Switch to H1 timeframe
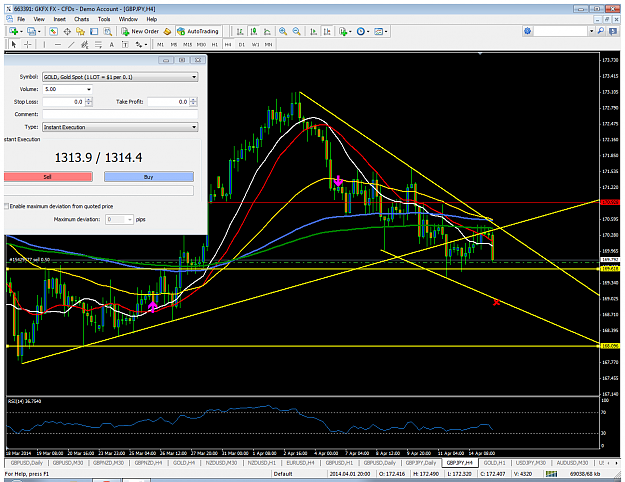The height and width of the screenshot is (482, 625). 214,44
